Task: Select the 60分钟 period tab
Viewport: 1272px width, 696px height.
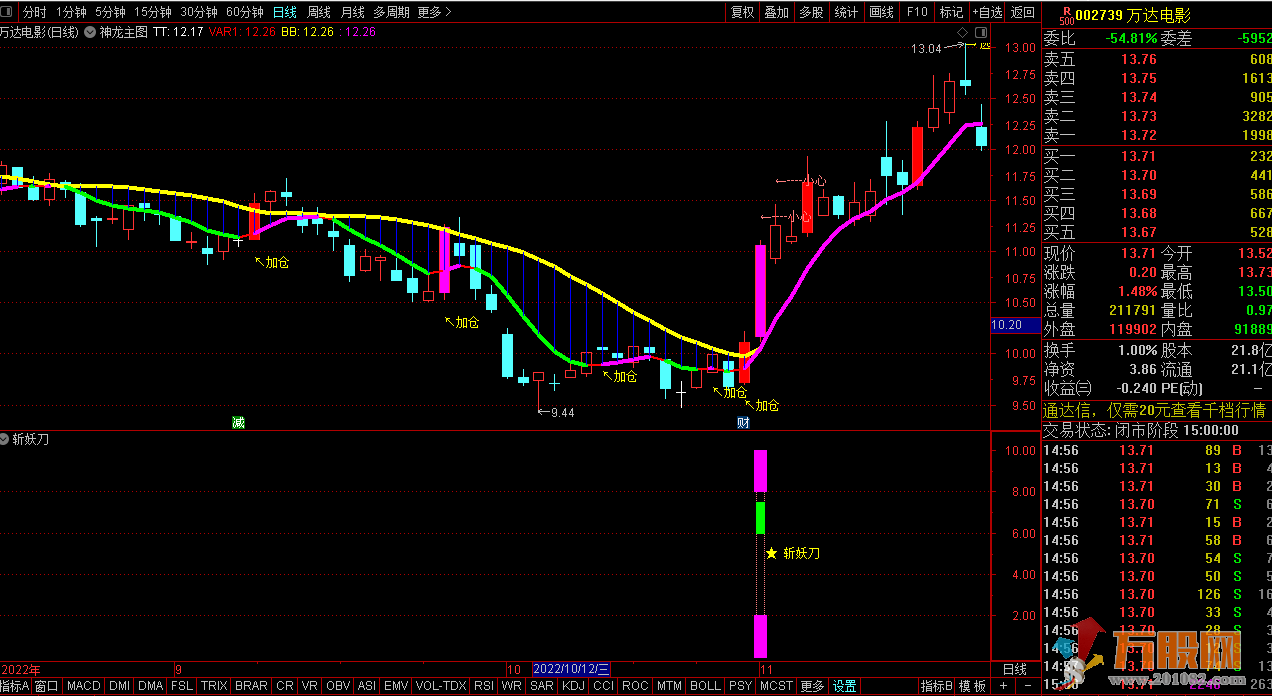Action: pyautogui.click(x=245, y=12)
